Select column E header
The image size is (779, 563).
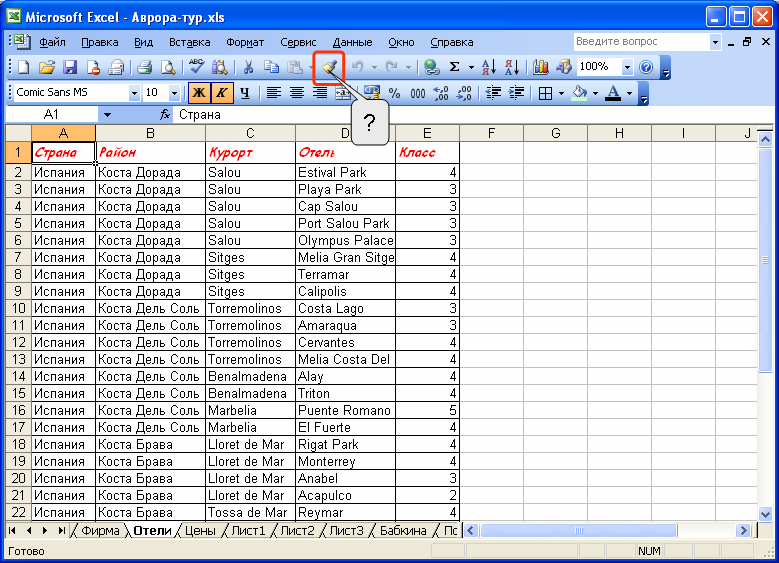pyautogui.click(x=427, y=133)
